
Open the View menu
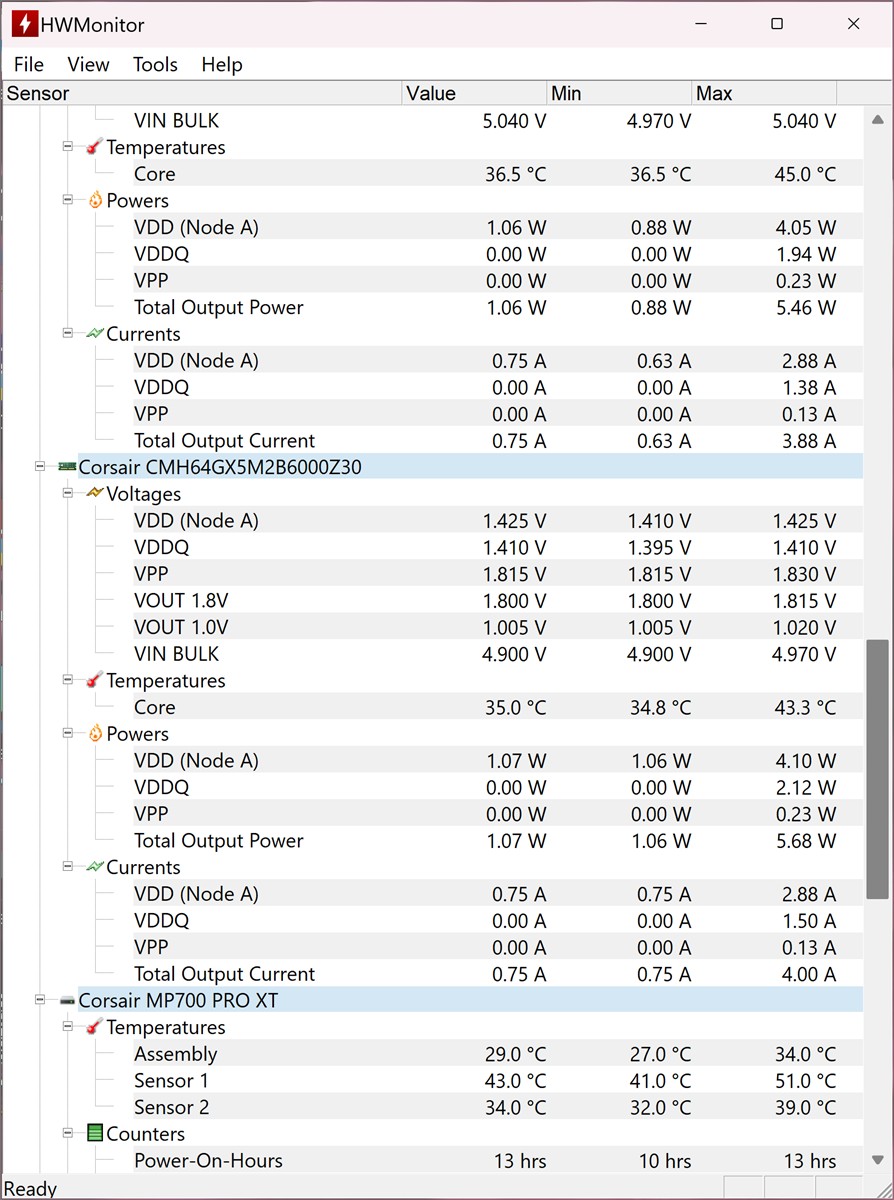(88, 64)
